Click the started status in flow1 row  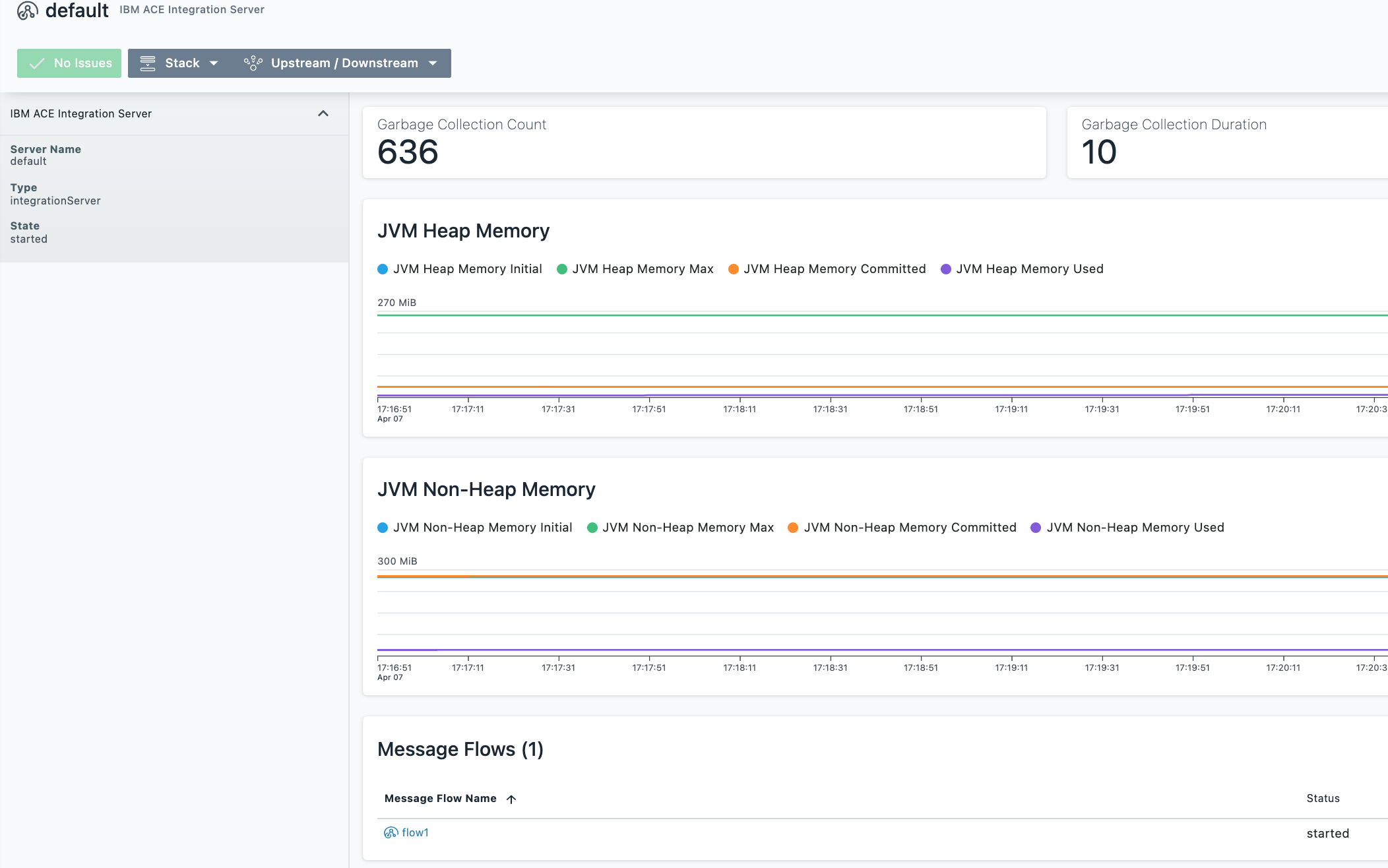point(1328,834)
